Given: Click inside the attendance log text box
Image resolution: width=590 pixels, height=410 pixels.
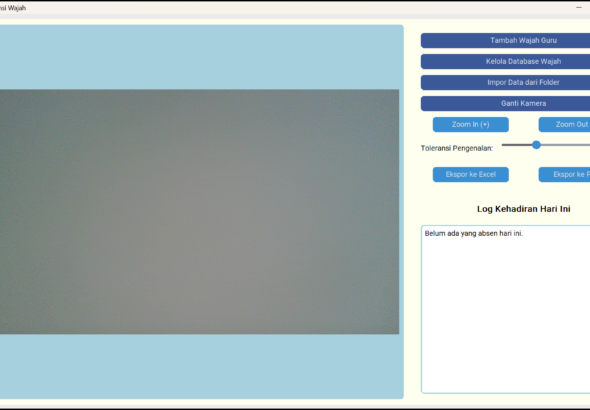Looking at the screenshot, I should pos(505,310).
